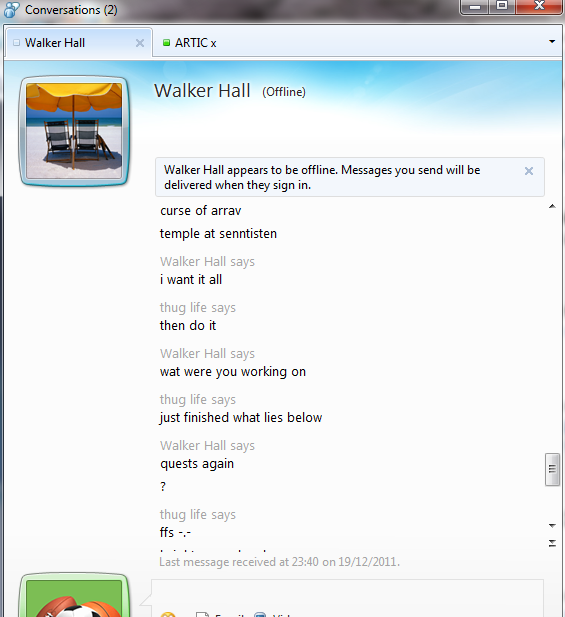Dismiss the offline notification banner
Viewport: 565px width, 617px height.
point(529,171)
